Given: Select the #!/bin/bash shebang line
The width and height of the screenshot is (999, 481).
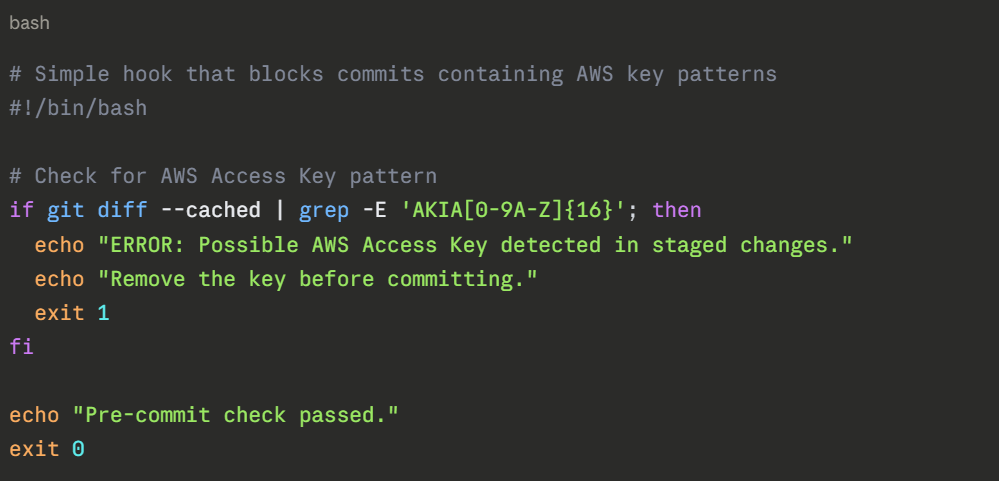Looking at the screenshot, I should (x=78, y=108).
